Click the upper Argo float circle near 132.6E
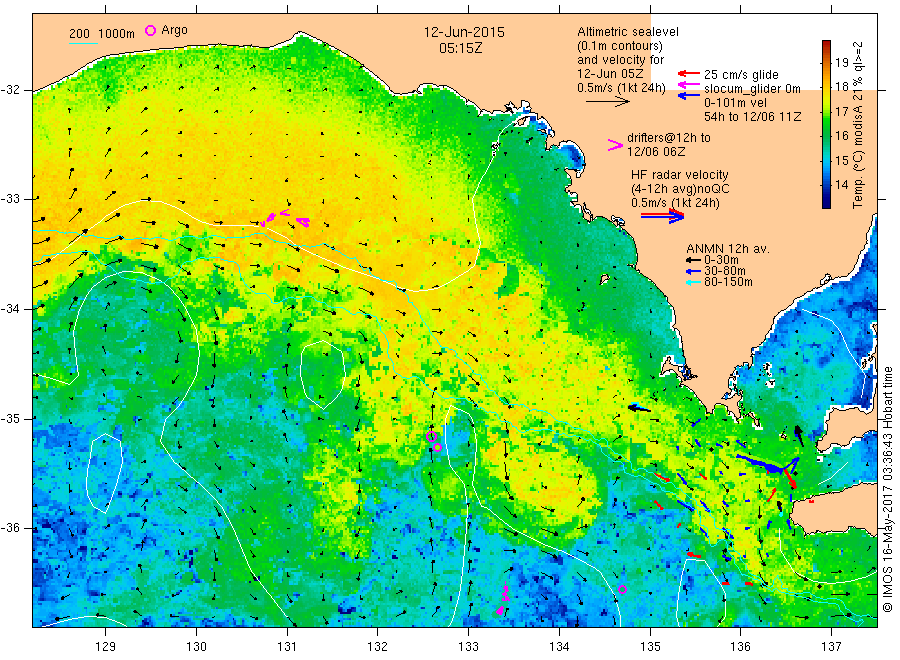 [432, 437]
